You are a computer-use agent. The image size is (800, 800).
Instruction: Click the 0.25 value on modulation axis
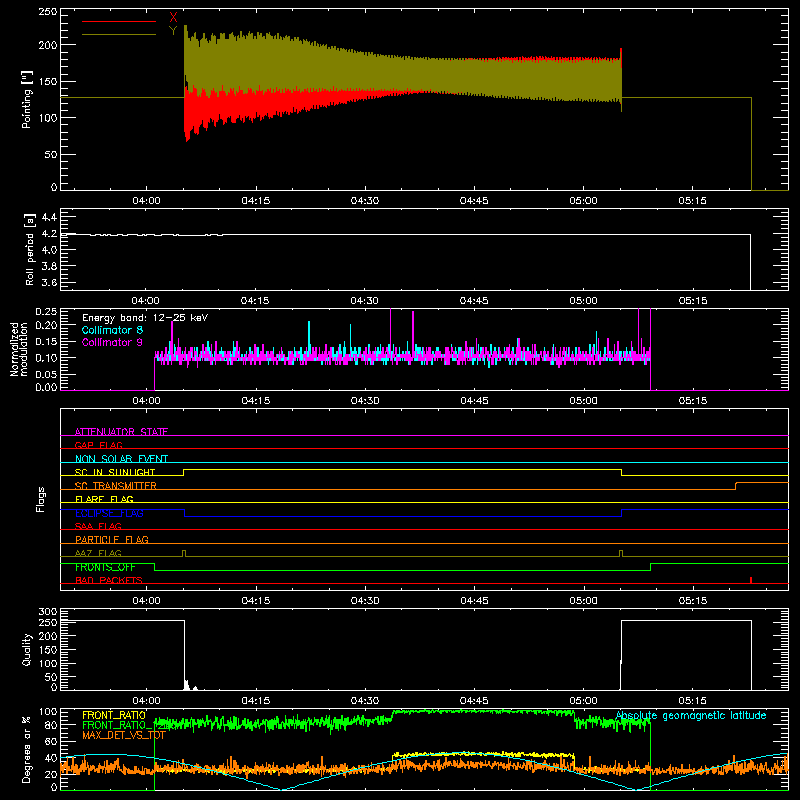[47, 312]
